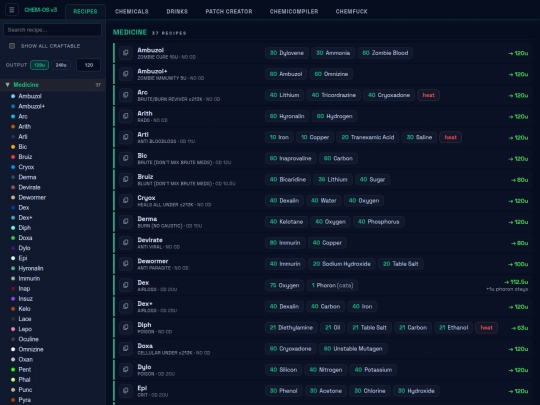Copy the Arc recipe via its icon
540x405 pixels.
click(x=126, y=95)
